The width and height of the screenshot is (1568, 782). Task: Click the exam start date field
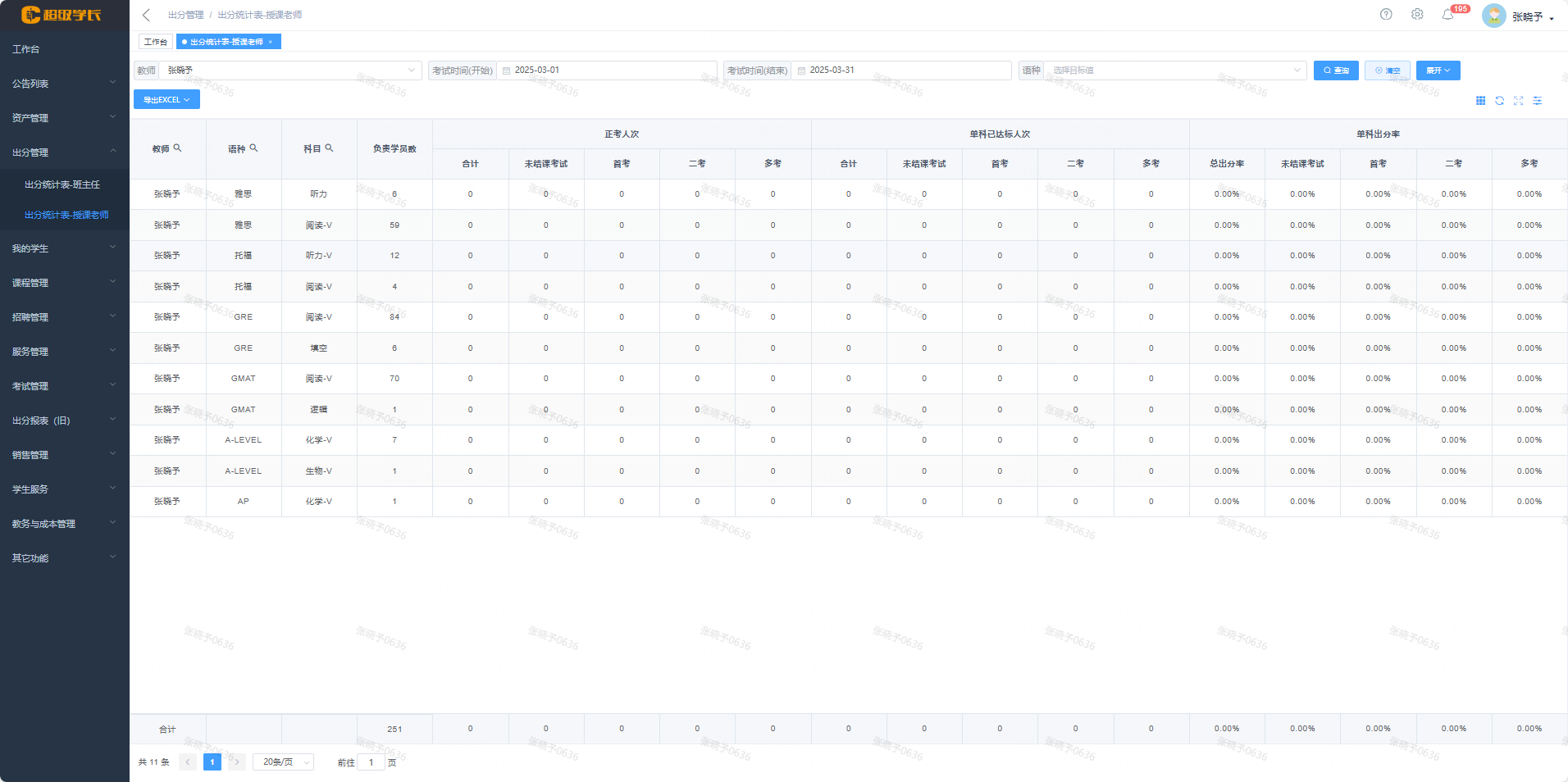[607, 70]
